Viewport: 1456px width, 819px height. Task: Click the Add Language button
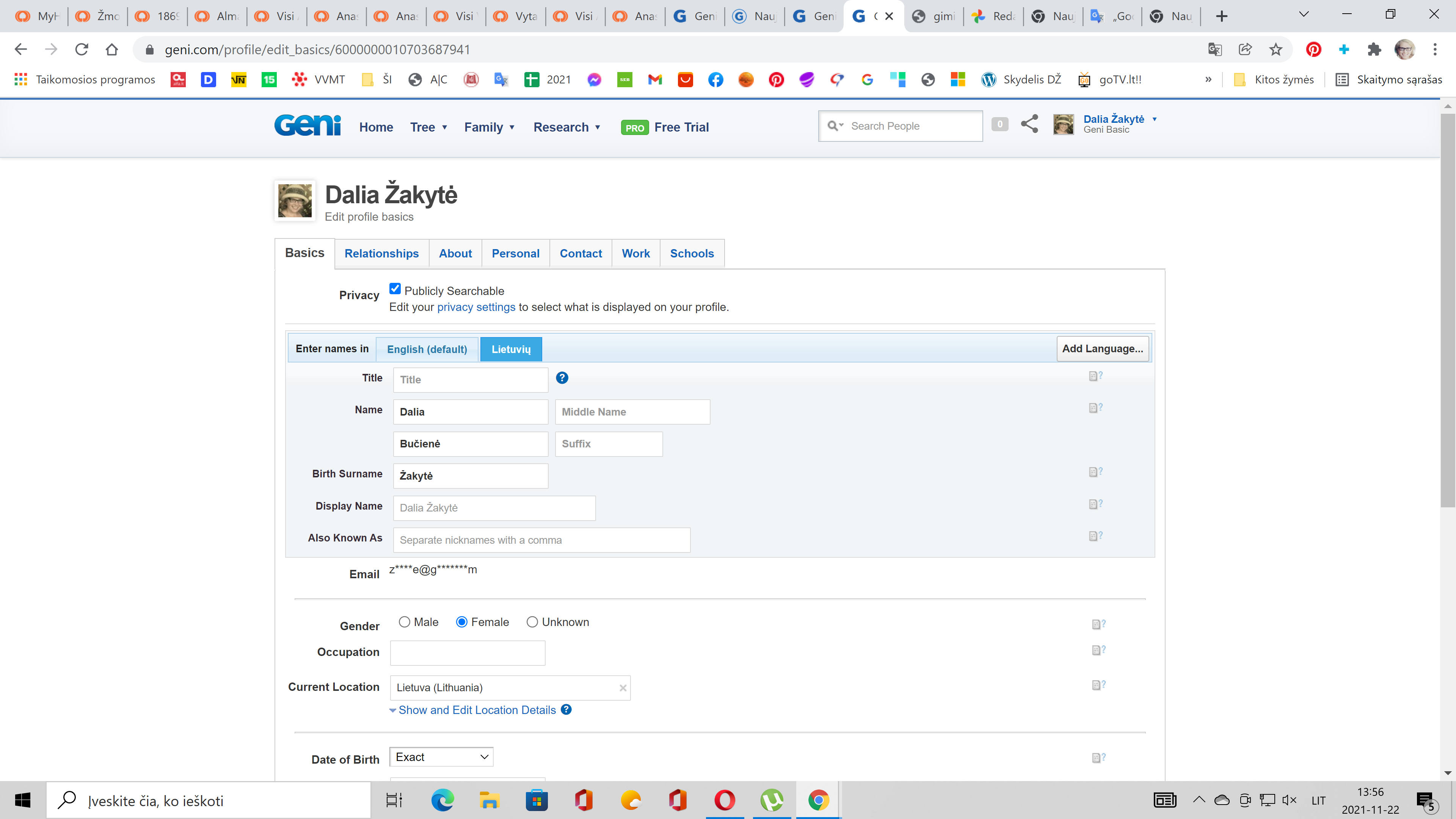pyautogui.click(x=1102, y=349)
